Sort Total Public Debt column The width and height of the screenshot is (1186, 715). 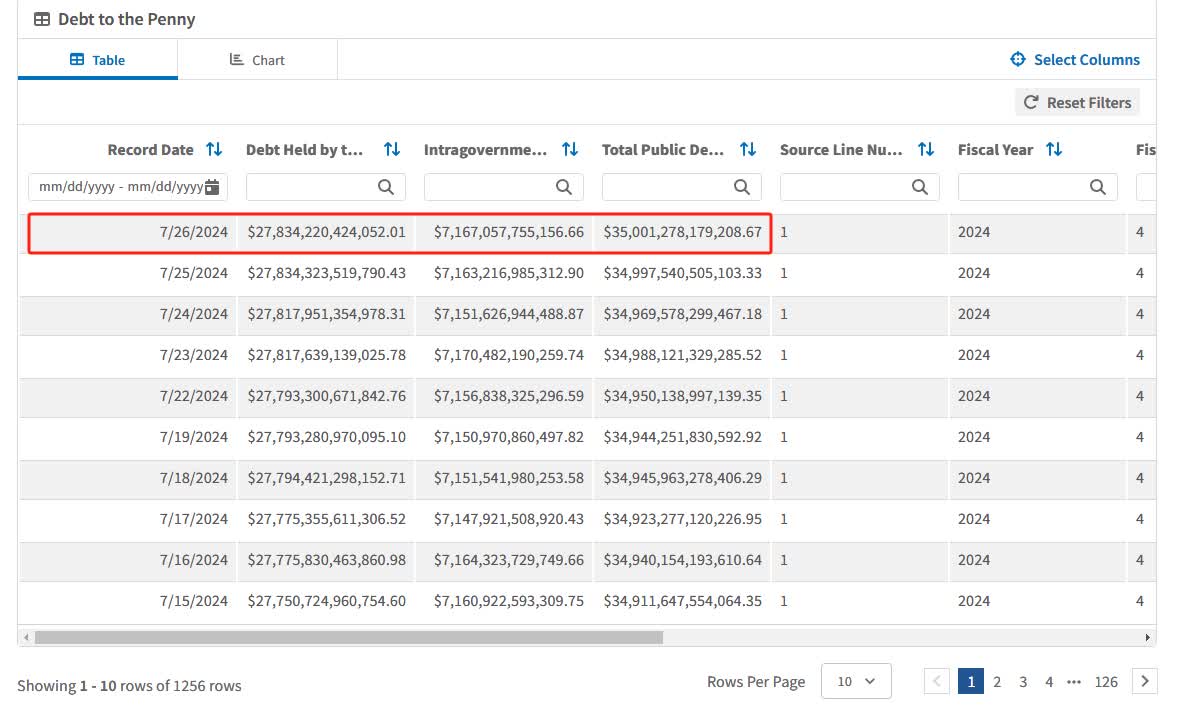(748, 149)
